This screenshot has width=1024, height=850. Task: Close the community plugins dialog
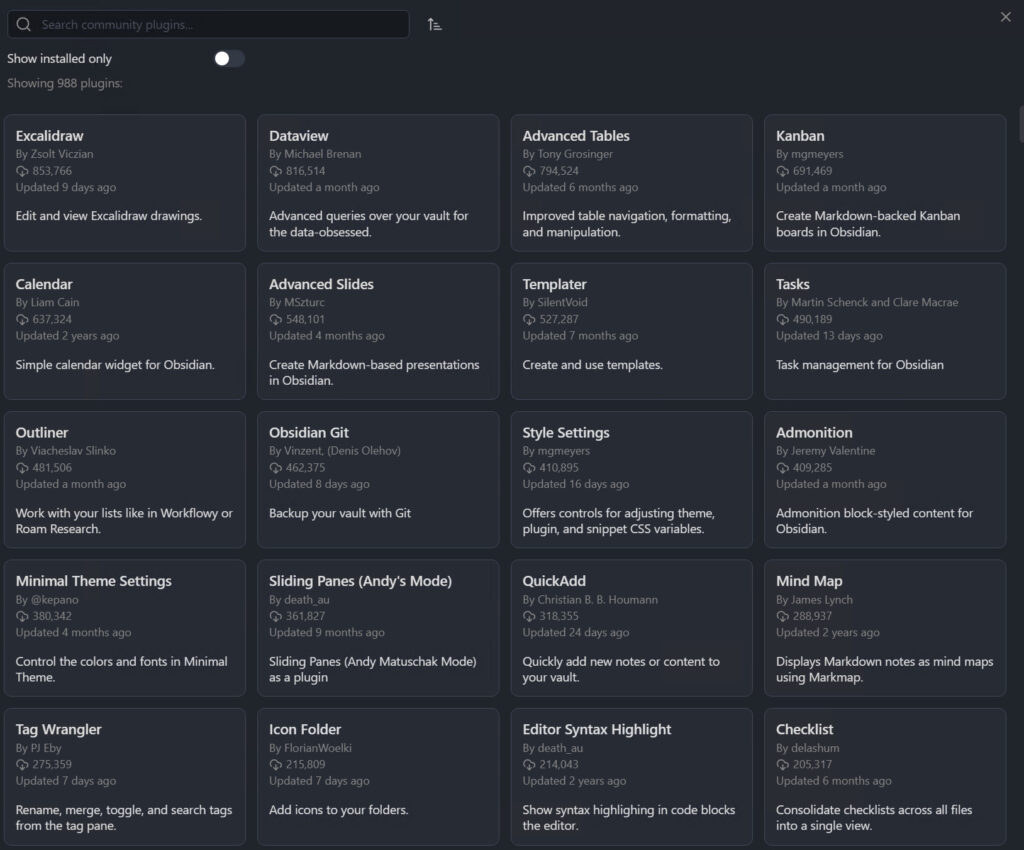click(1005, 17)
